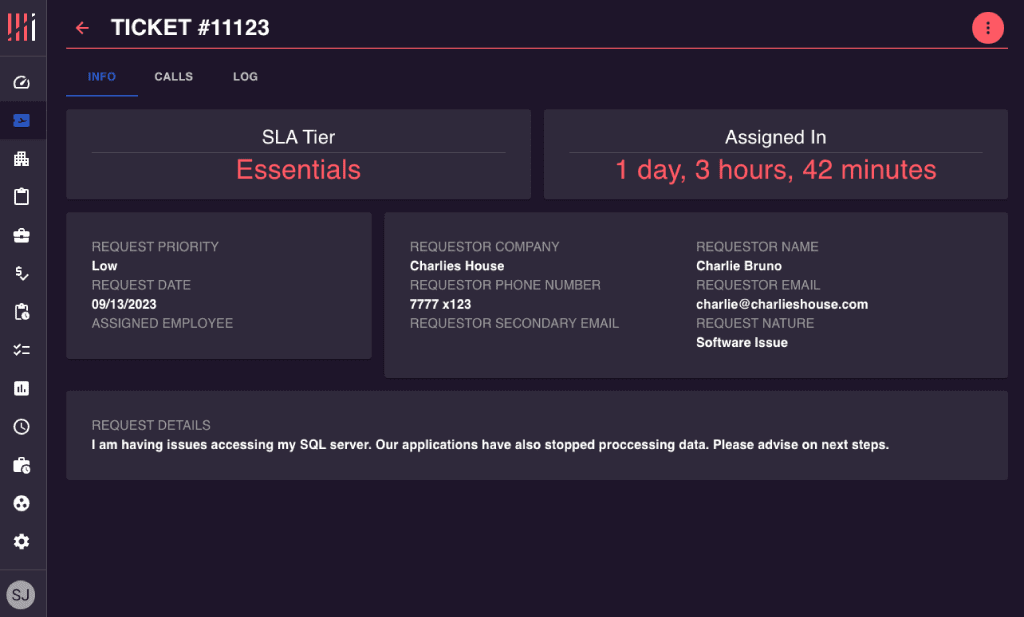Open the companies building icon

[x=22, y=159]
